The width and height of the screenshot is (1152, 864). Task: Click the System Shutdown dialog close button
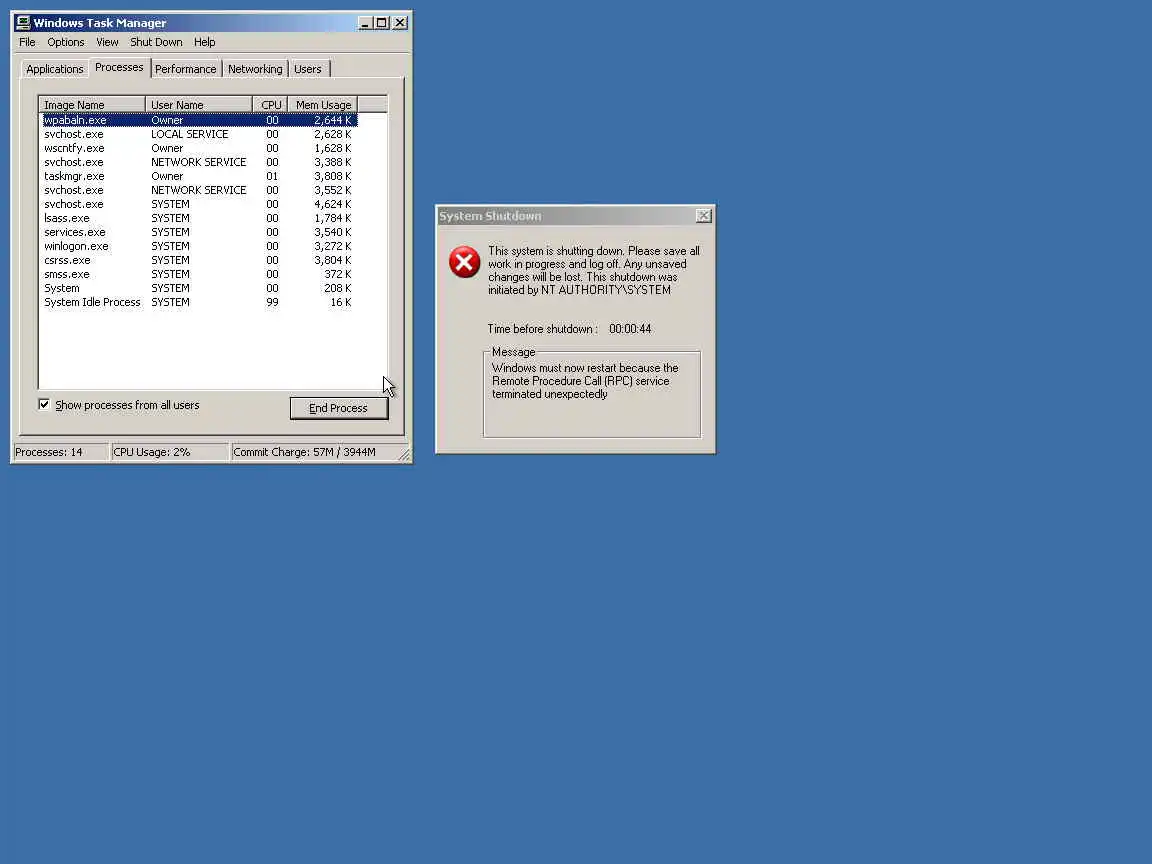[x=703, y=215]
